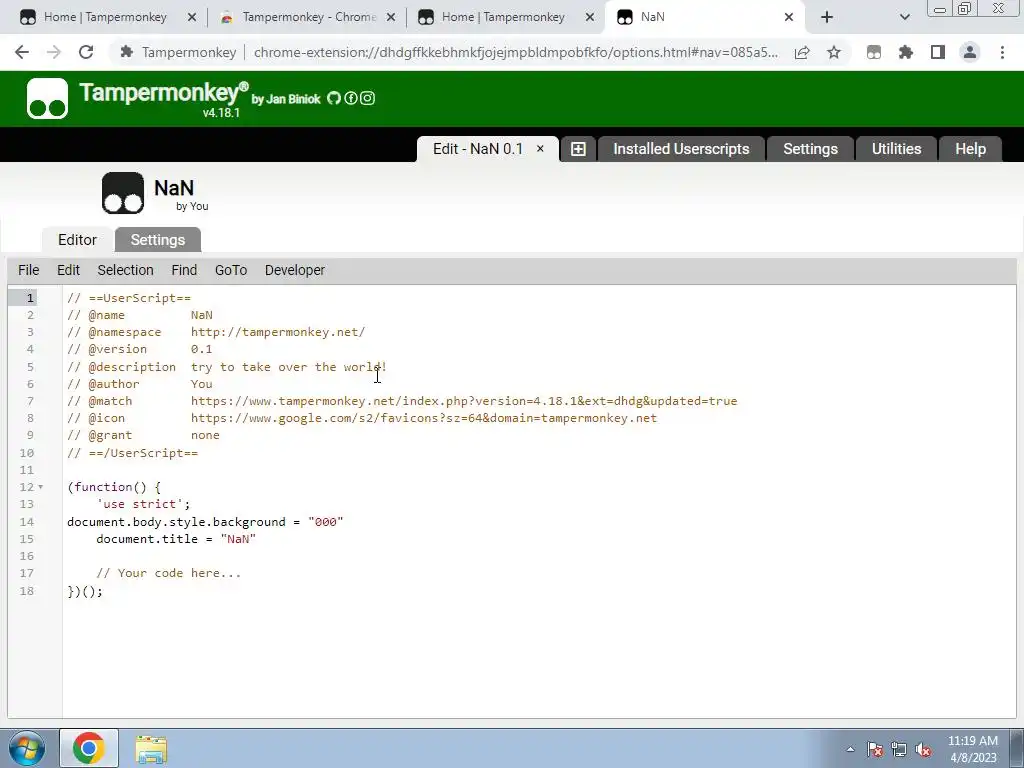Close the NaN browser tab
The width and height of the screenshot is (1024, 768).
coord(789,17)
